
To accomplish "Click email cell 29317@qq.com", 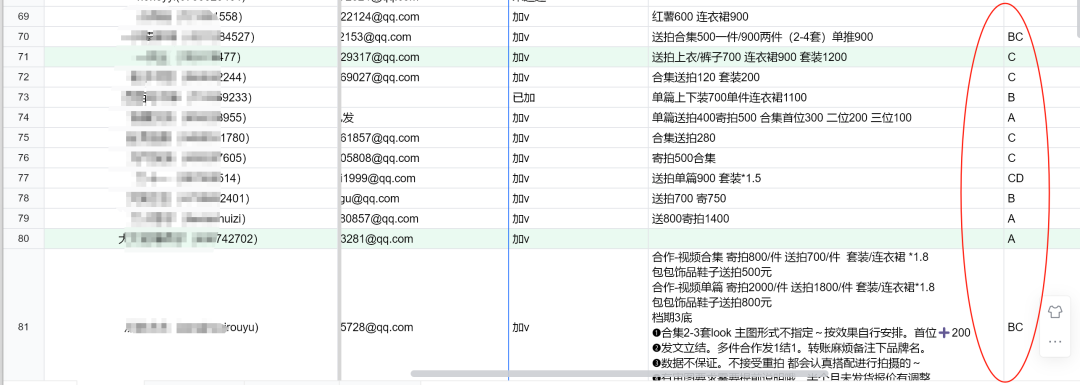I will click(x=424, y=56).
